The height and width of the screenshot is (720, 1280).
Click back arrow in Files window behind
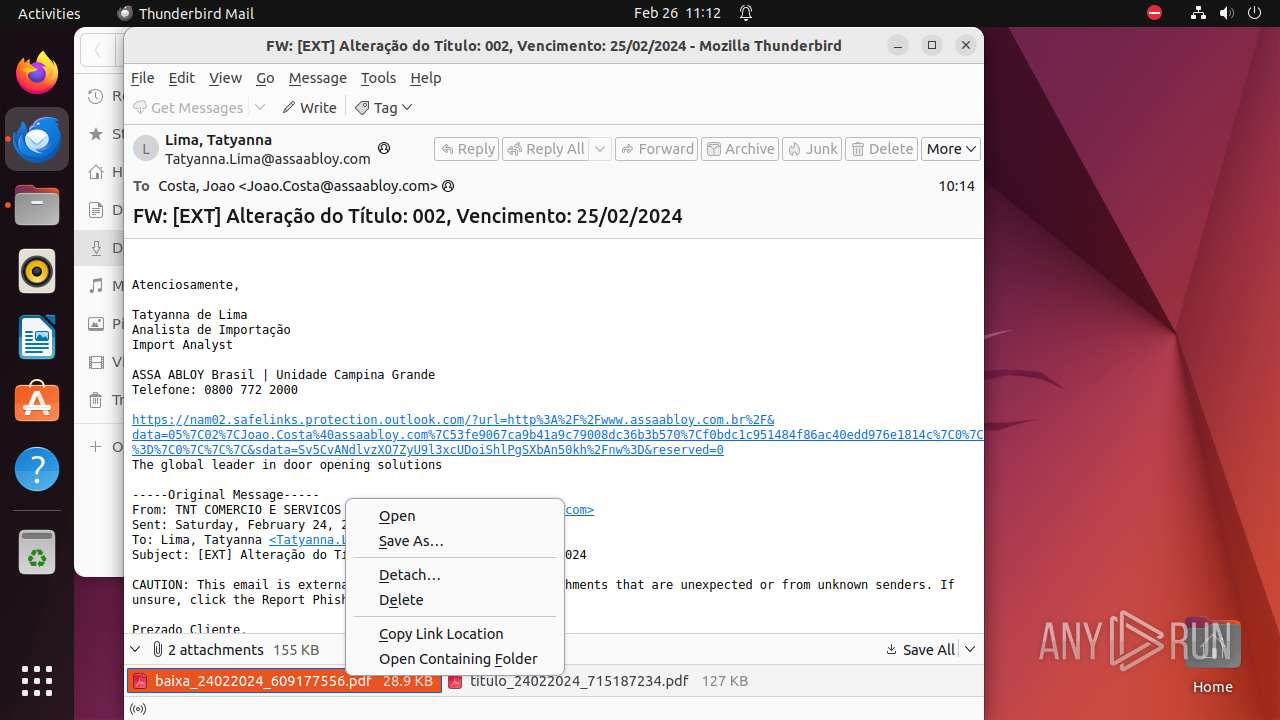[x=97, y=50]
